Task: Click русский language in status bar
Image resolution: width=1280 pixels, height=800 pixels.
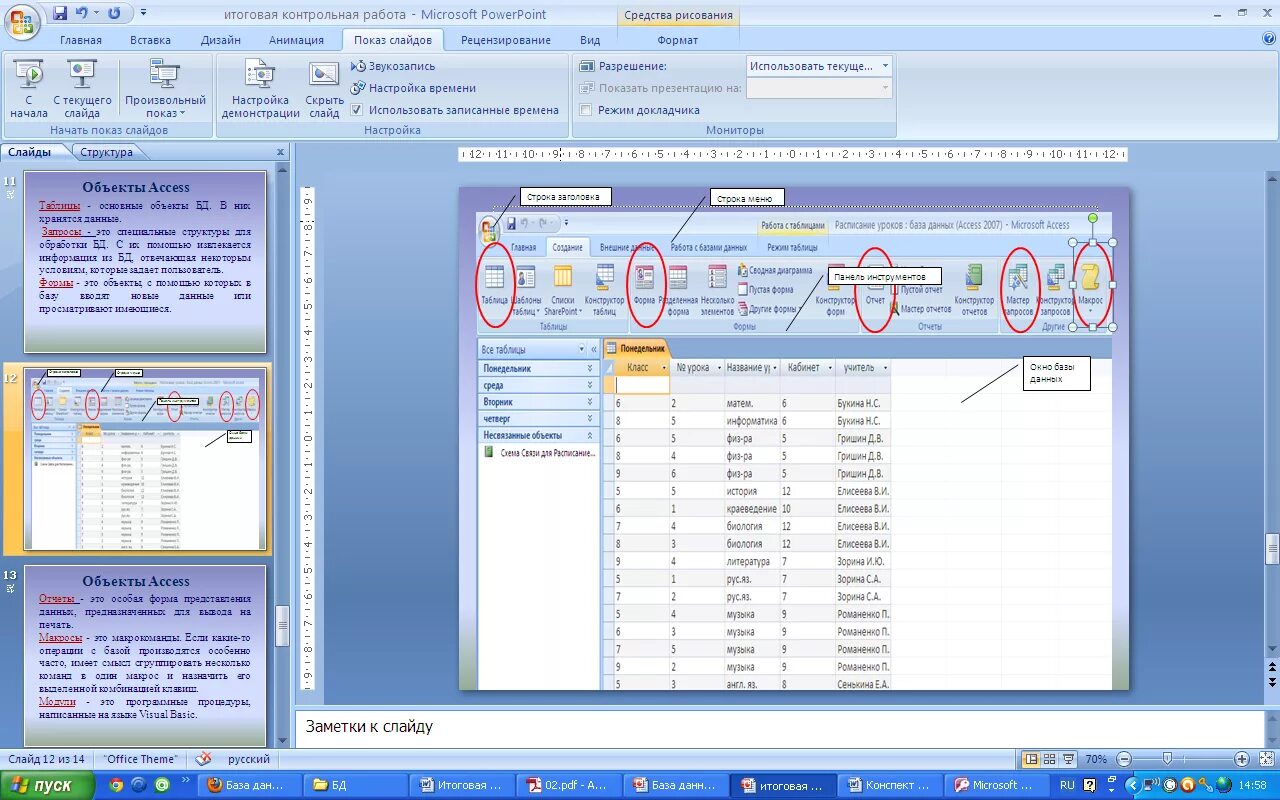Action: 248,759
